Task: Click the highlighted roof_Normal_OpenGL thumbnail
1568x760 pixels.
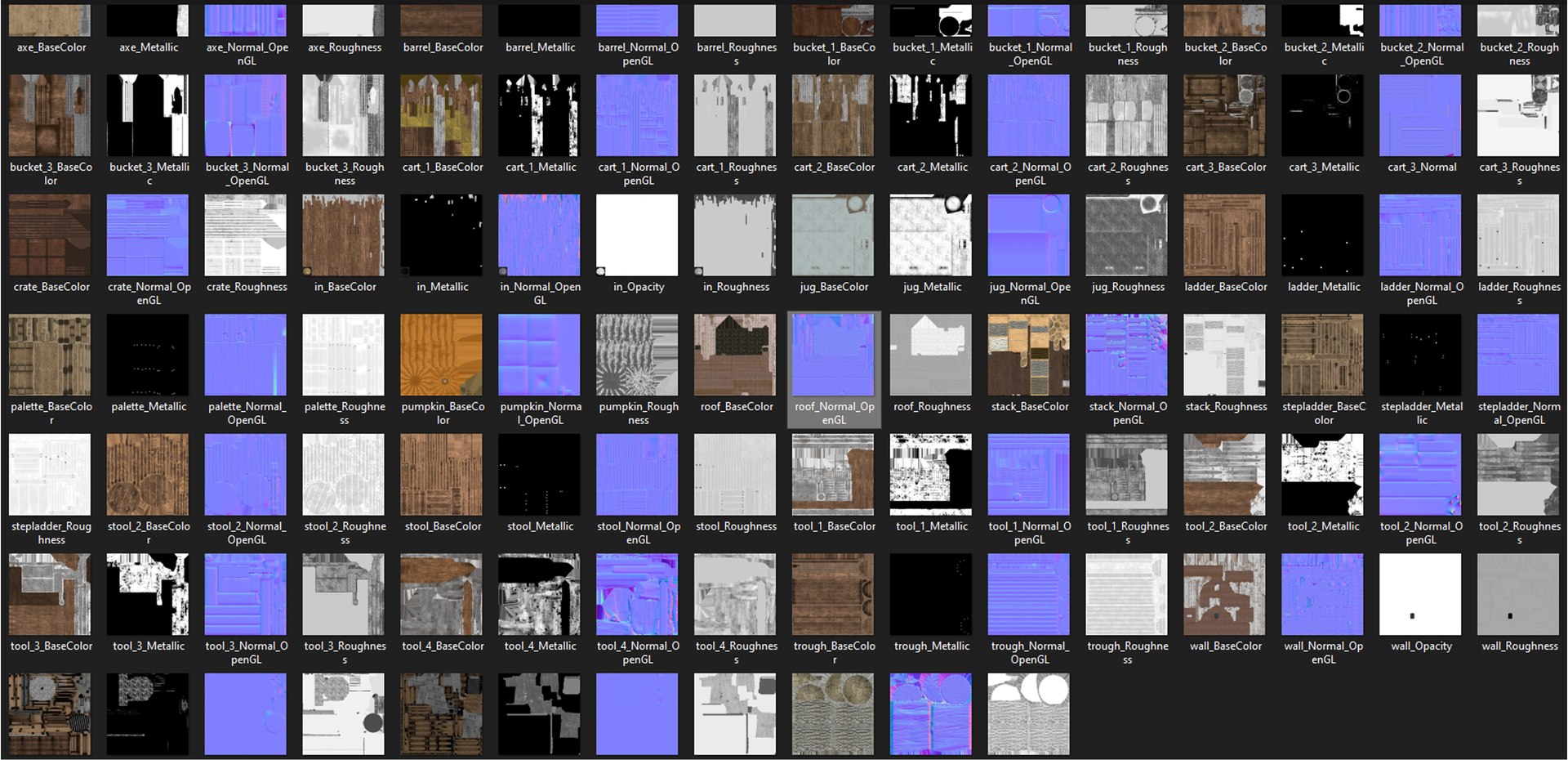Action: coord(833,355)
